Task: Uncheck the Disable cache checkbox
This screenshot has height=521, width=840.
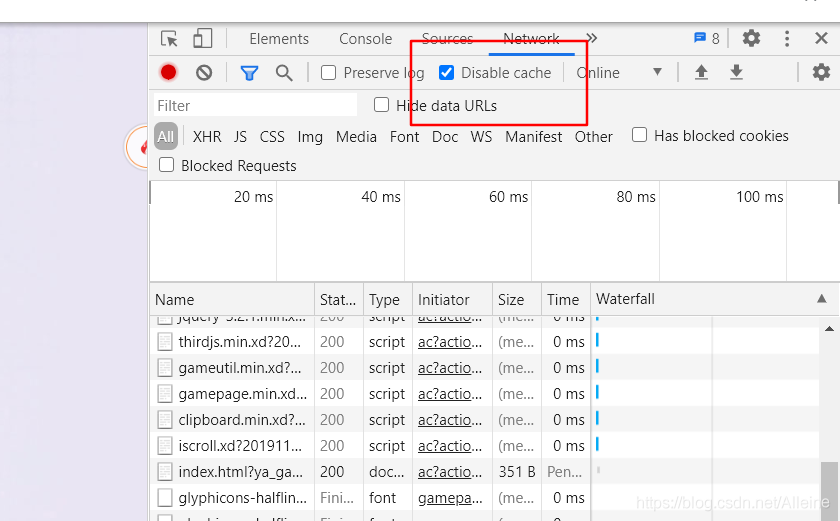Action: click(x=446, y=72)
